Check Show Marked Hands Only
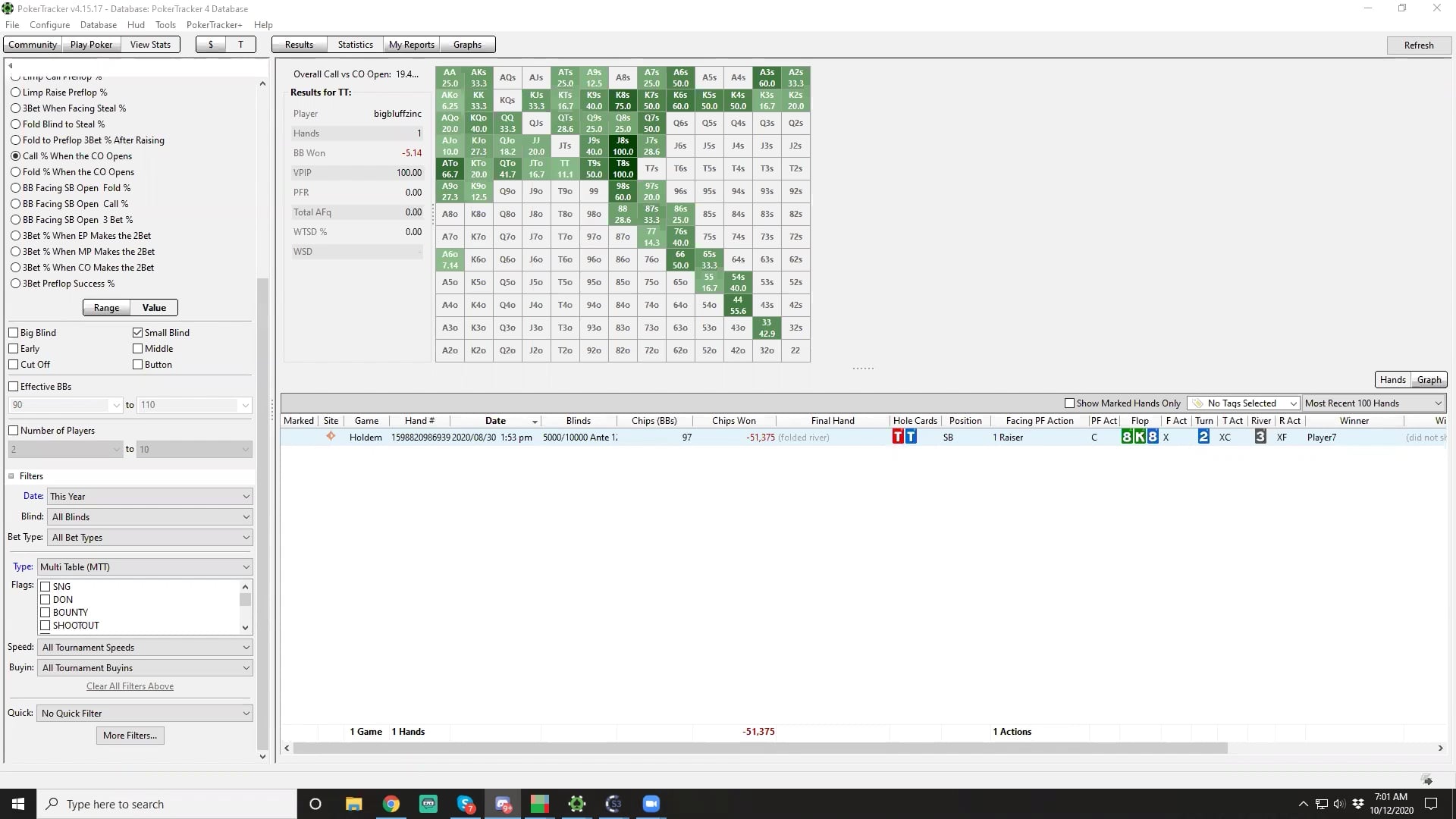Image resolution: width=1456 pixels, height=819 pixels. 1069,403
